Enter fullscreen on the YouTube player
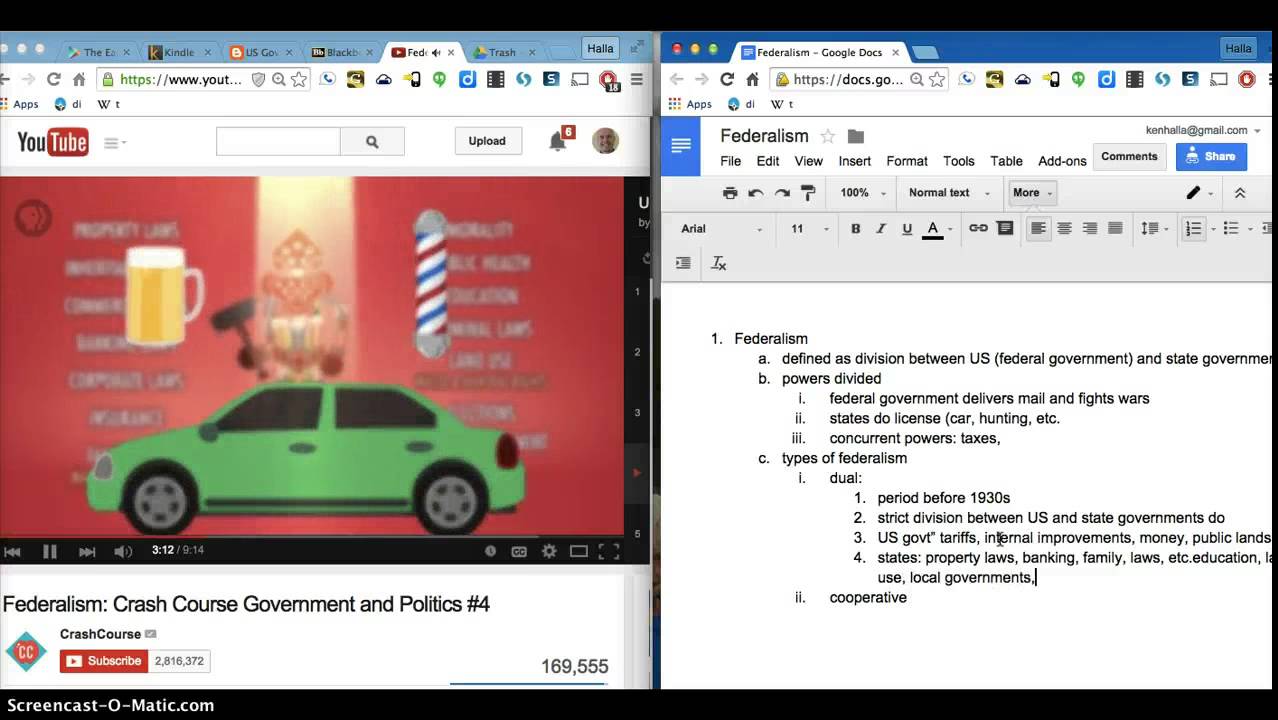The width and height of the screenshot is (1278, 720). click(608, 551)
